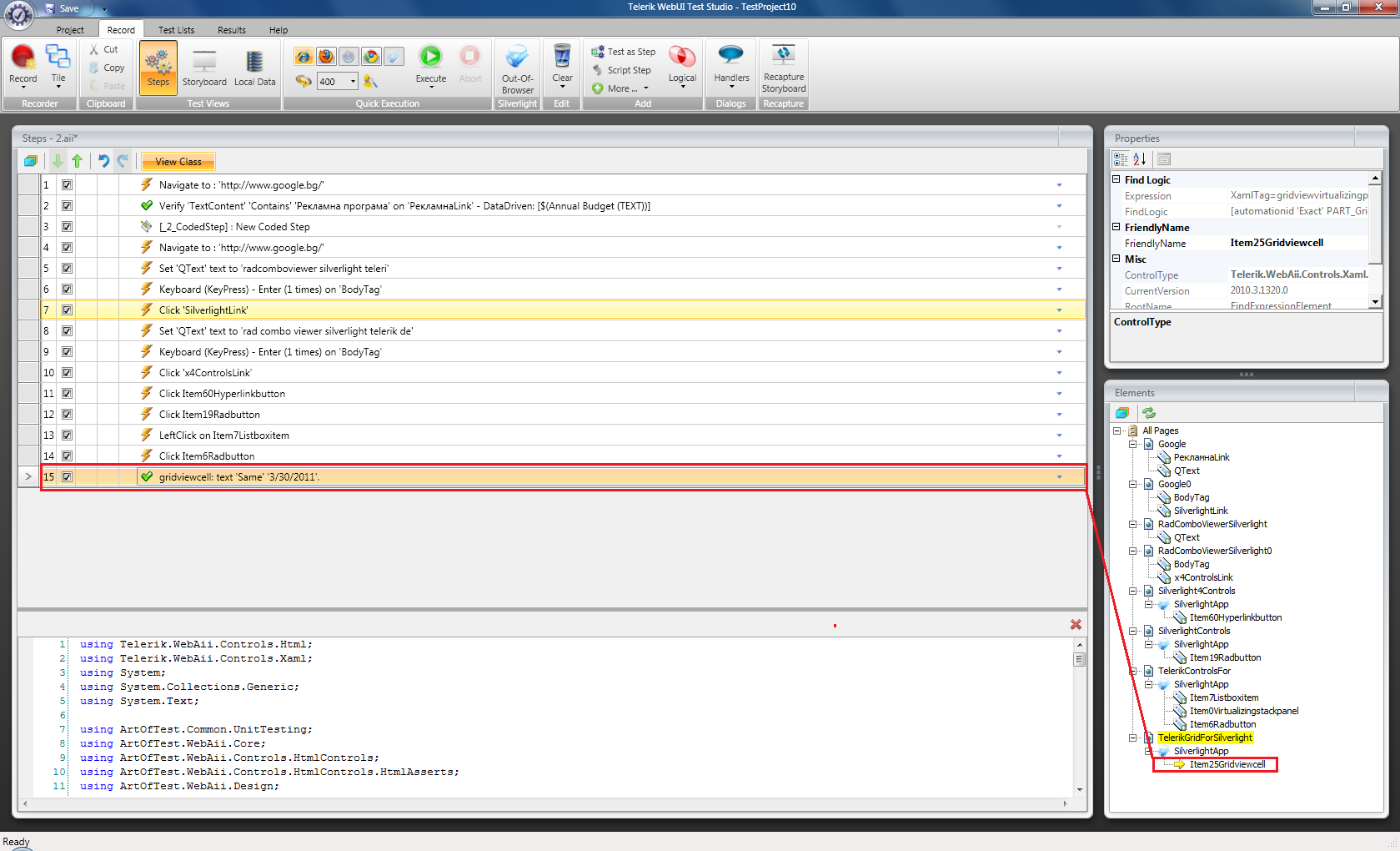Copy the selected step
The image size is (1400, 851).
[108, 68]
